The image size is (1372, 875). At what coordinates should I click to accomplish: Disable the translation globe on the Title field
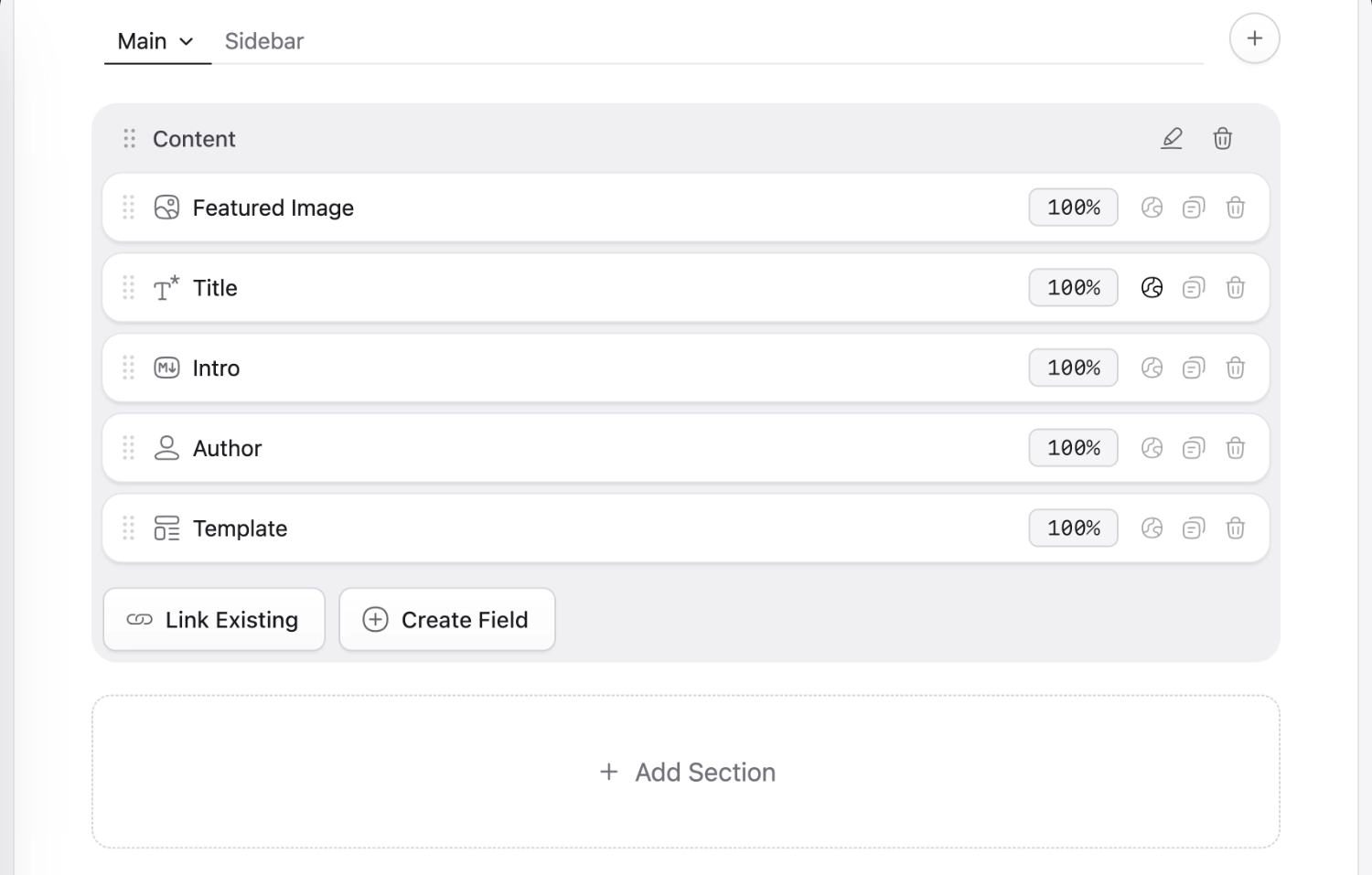click(x=1152, y=287)
